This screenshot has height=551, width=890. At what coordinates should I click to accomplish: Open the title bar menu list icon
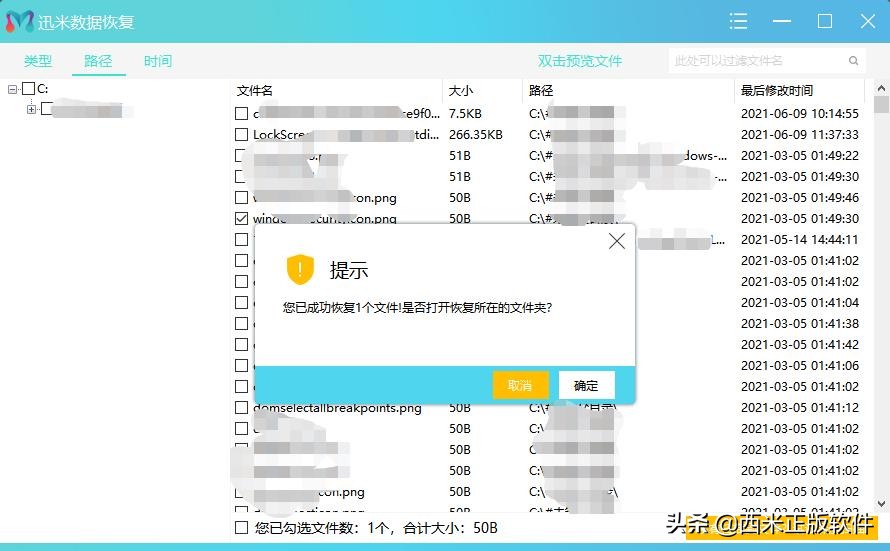point(738,21)
